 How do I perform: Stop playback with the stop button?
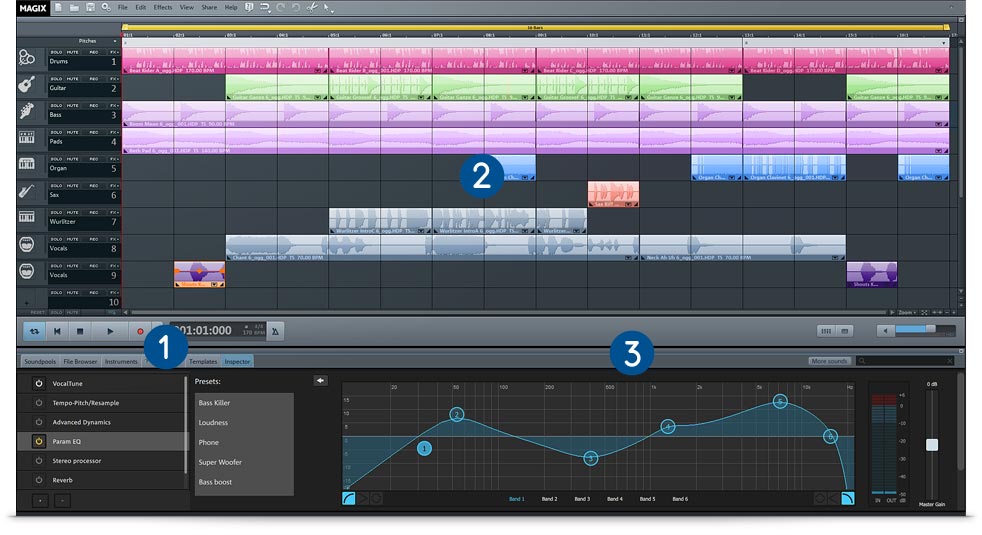point(80,331)
